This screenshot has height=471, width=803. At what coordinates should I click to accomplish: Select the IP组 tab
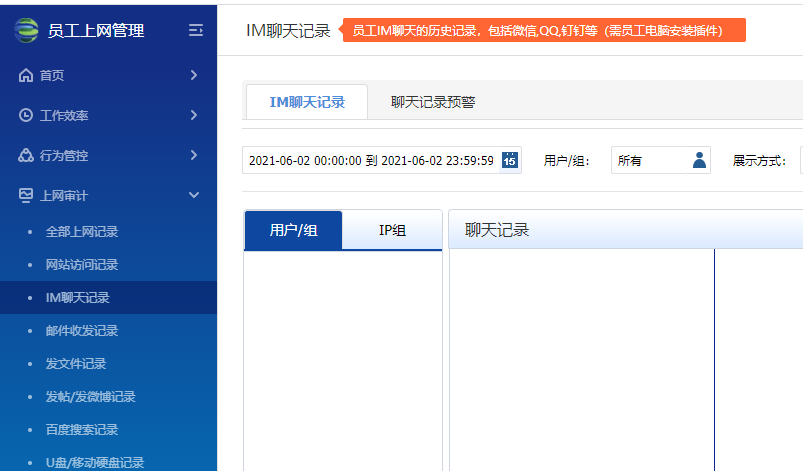pos(392,230)
